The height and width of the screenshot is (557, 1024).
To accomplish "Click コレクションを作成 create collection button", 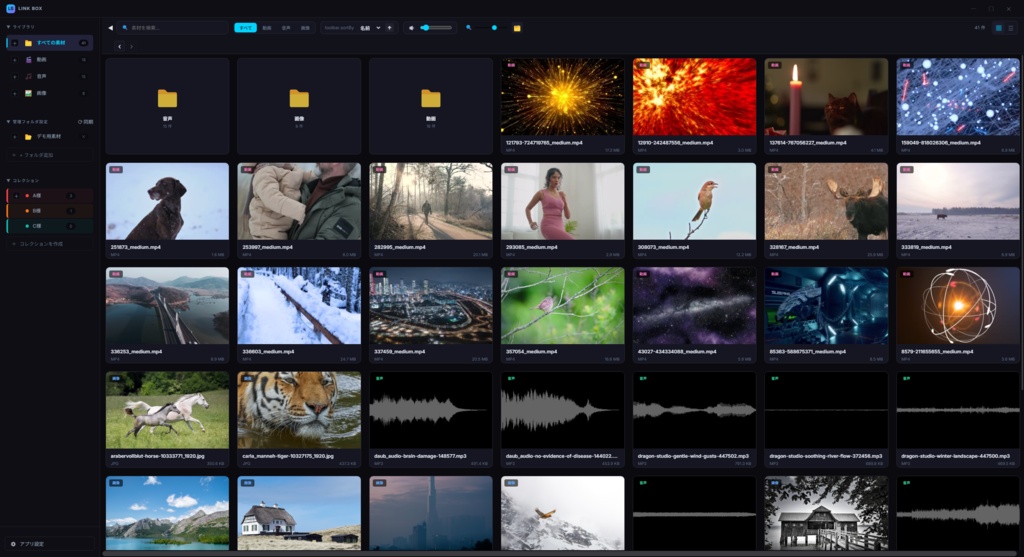I will coord(49,244).
